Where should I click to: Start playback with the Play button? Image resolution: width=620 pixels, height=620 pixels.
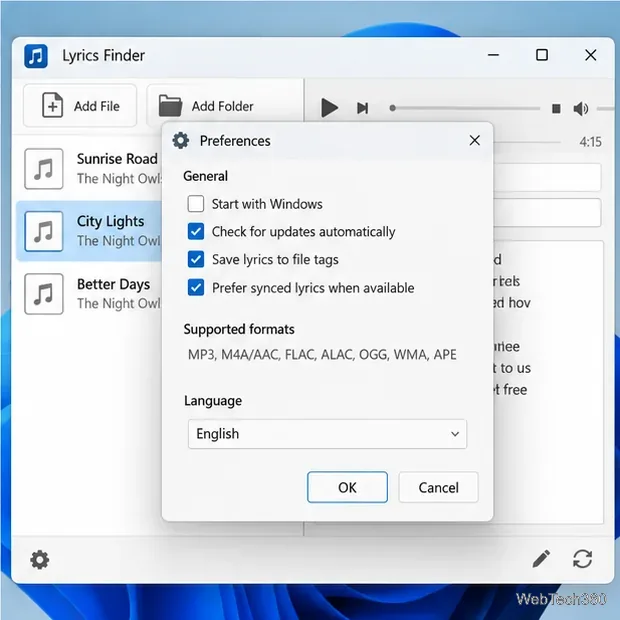[329, 108]
